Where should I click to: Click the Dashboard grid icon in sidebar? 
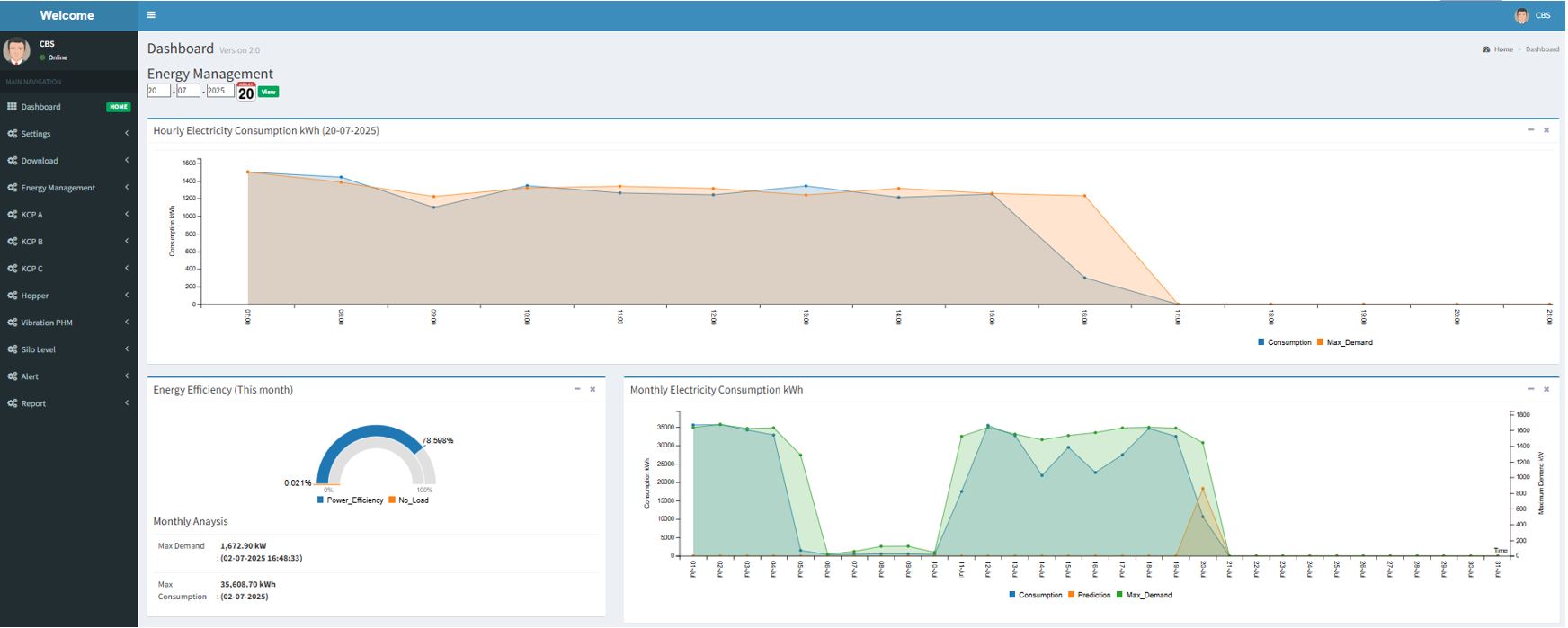click(12, 107)
